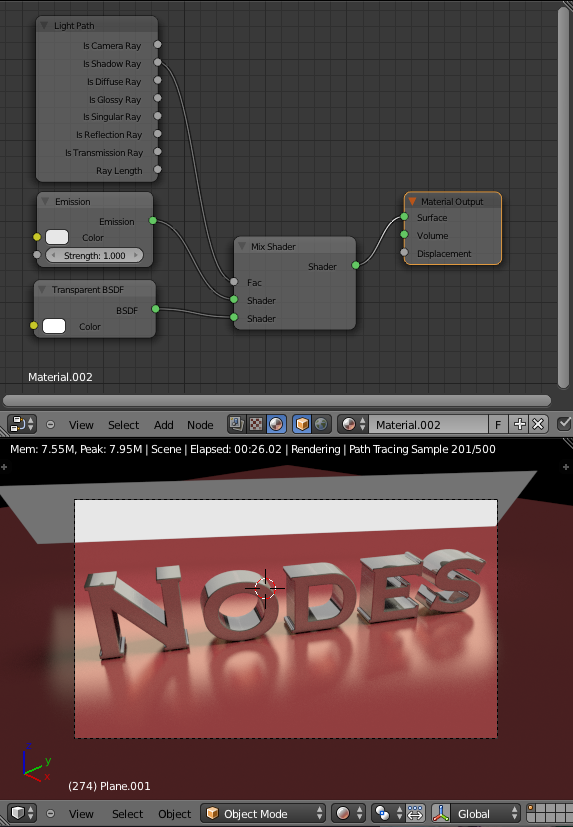Toggle fake user F button
Viewport: 573px width, 827px height.
498,424
